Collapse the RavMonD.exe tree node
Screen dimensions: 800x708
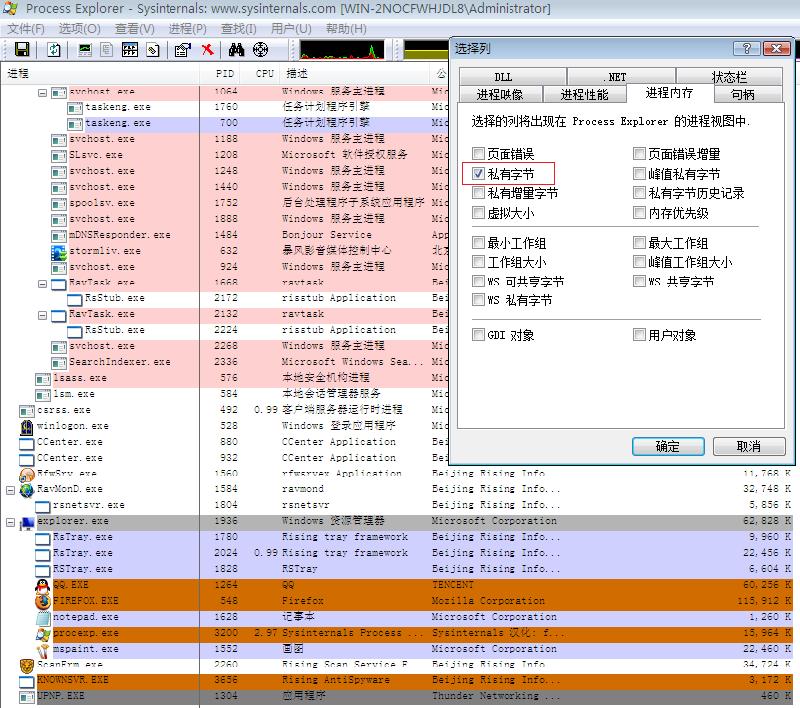(10, 490)
